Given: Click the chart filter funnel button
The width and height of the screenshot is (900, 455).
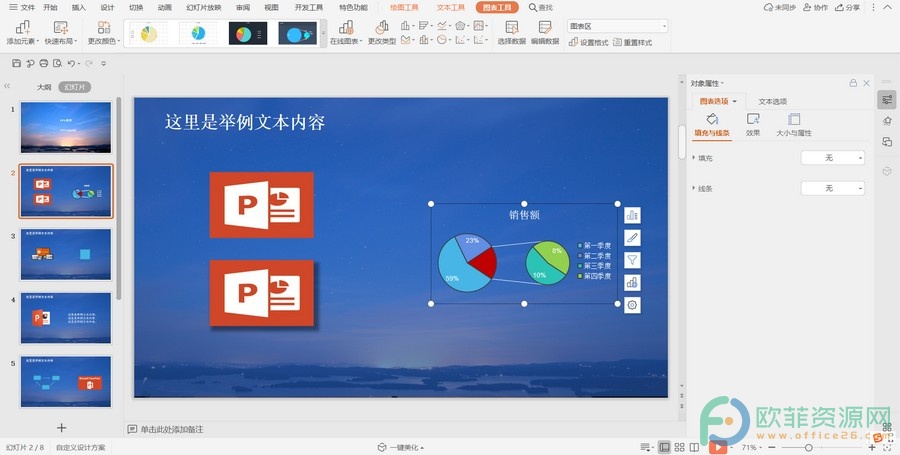Looking at the screenshot, I should coord(632,260).
